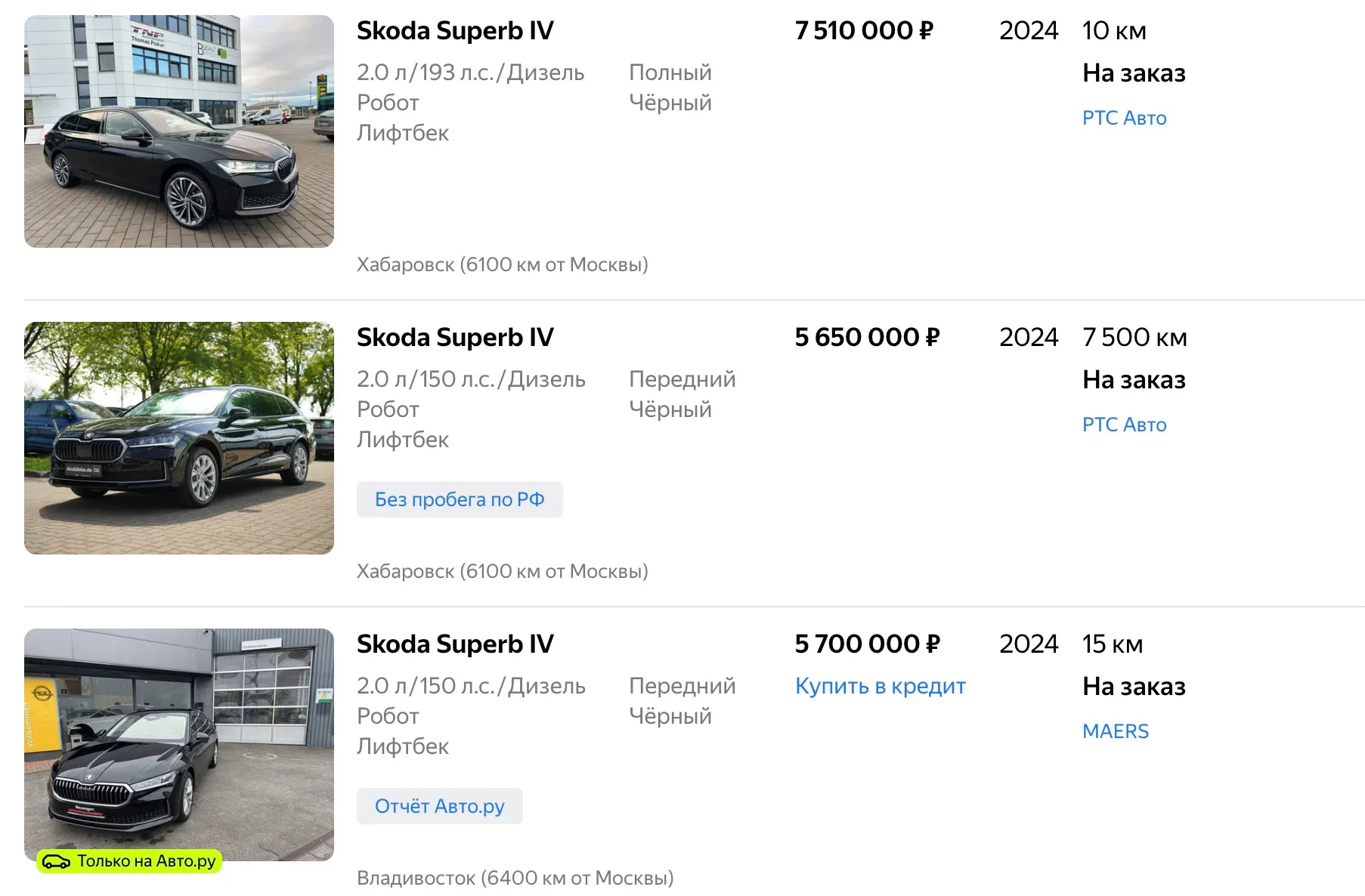The width and height of the screenshot is (1365, 896).
Task: Open the first РТС Авто dealer link
Action: (1124, 118)
